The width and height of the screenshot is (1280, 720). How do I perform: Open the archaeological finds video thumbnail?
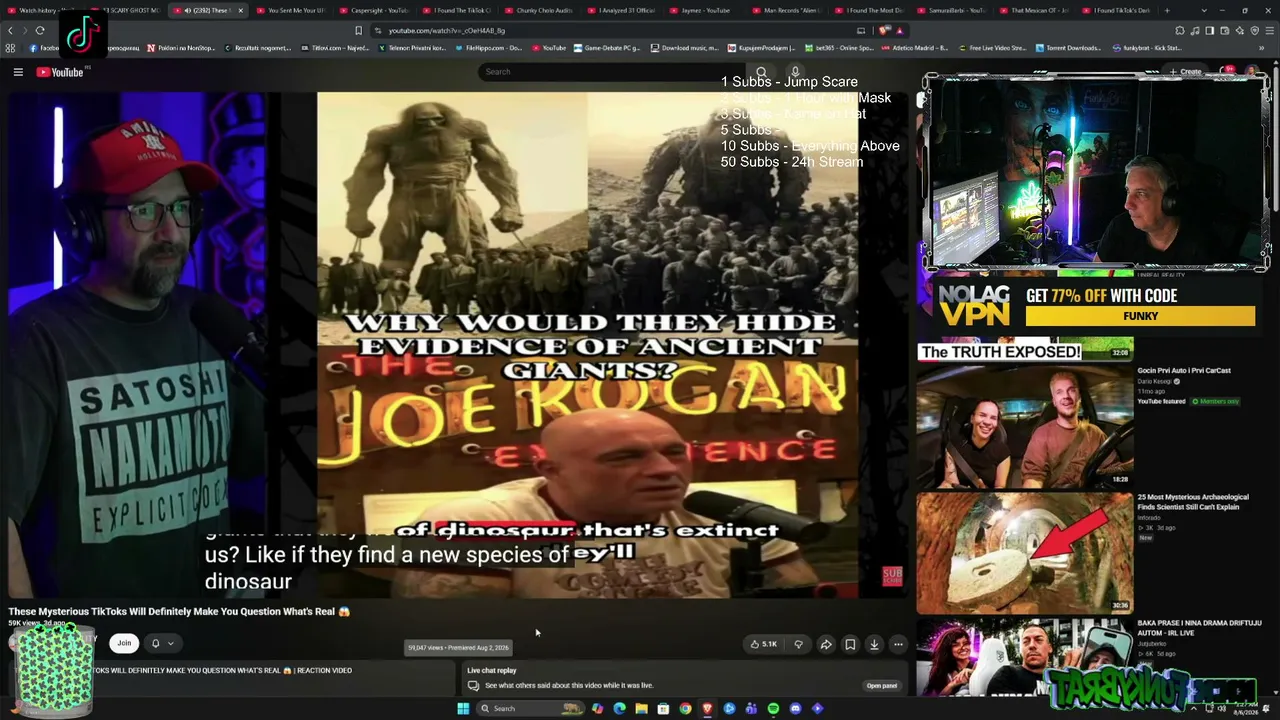tap(1025, 551)
